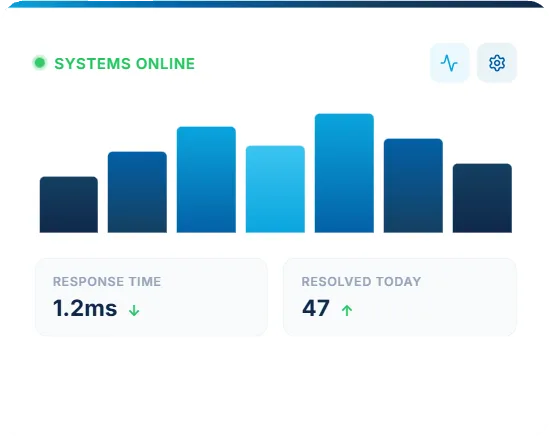Open the Resolved Today stat card
This screenshot has height=436, width=551.
(400, 297)
